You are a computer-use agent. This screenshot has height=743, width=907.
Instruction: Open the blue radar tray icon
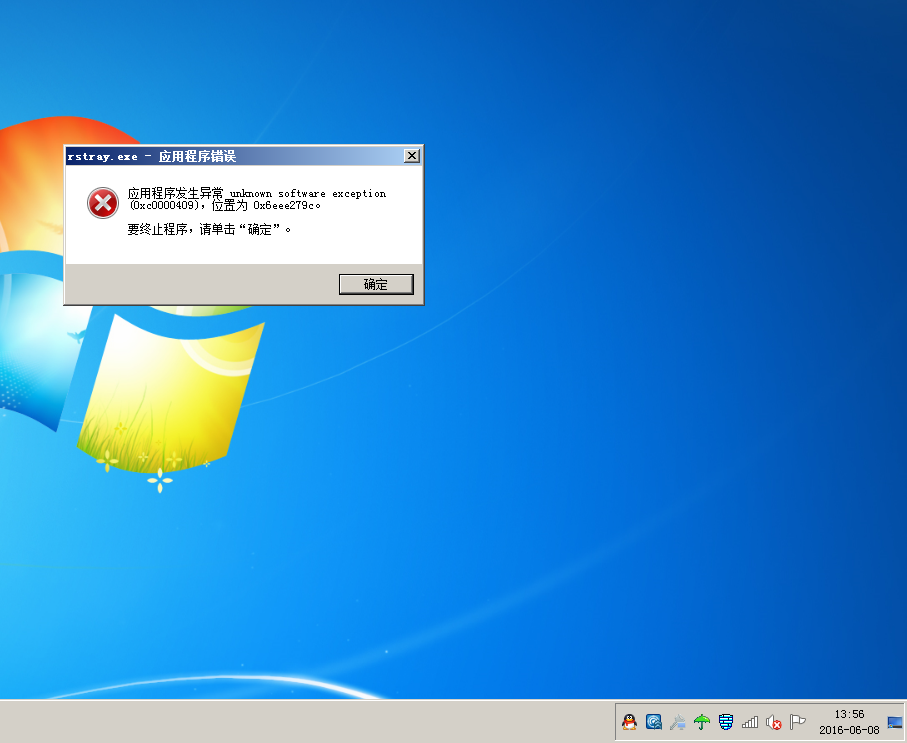pyautogui.click(x=654, y=722)
